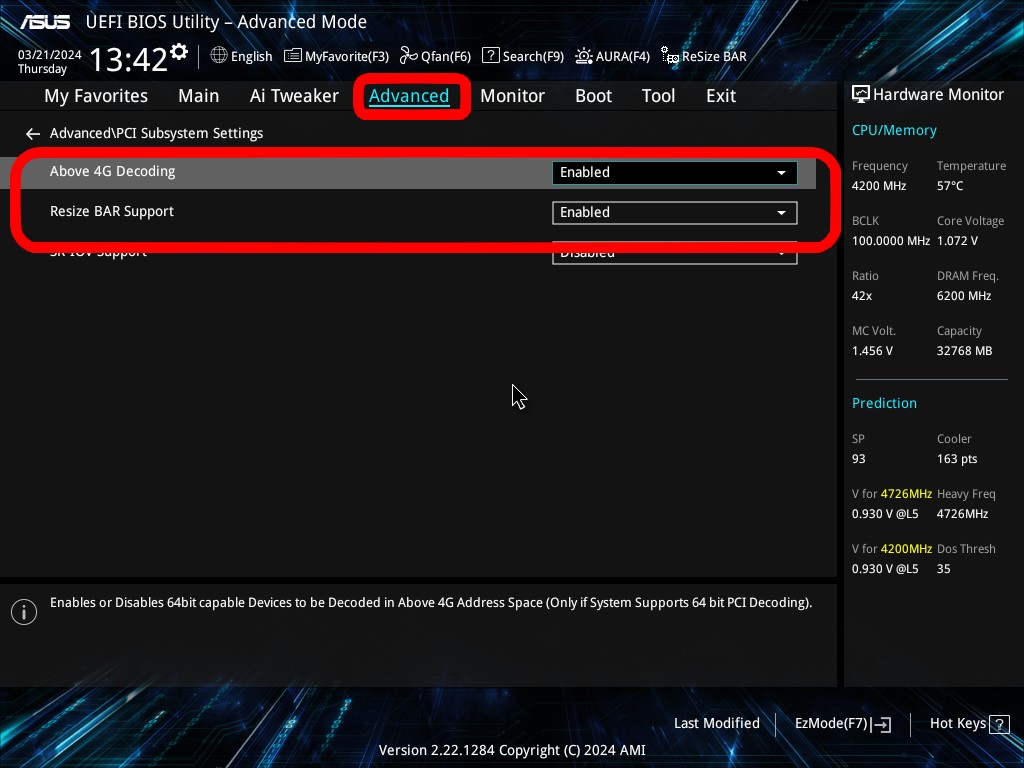Switch to the Main tab

click(x=199, y=96)
